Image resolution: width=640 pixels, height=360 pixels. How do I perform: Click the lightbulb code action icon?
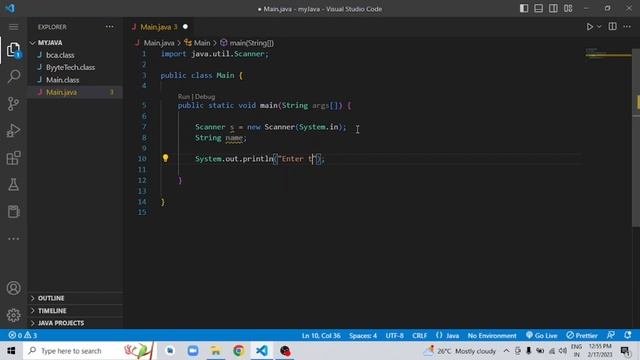(x=165, y=158)
